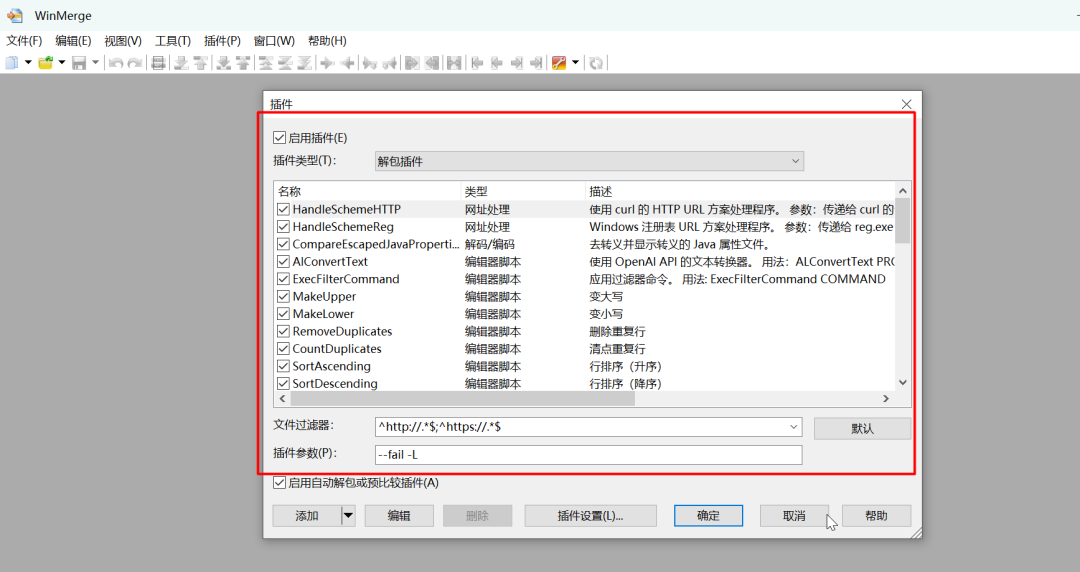Click the 帮助 button in dialog
Viewport: 1080px width, 572px height.
[x=876, y=515]
